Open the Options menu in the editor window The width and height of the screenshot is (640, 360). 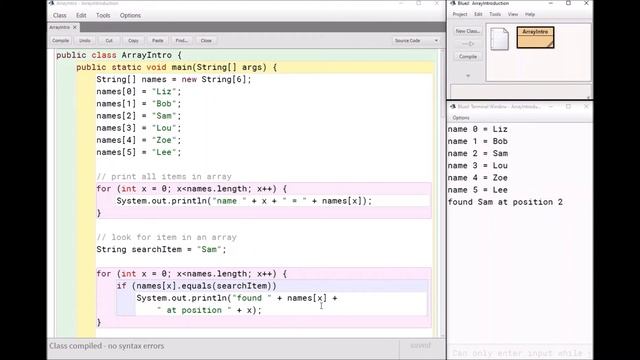coord(130,16)
